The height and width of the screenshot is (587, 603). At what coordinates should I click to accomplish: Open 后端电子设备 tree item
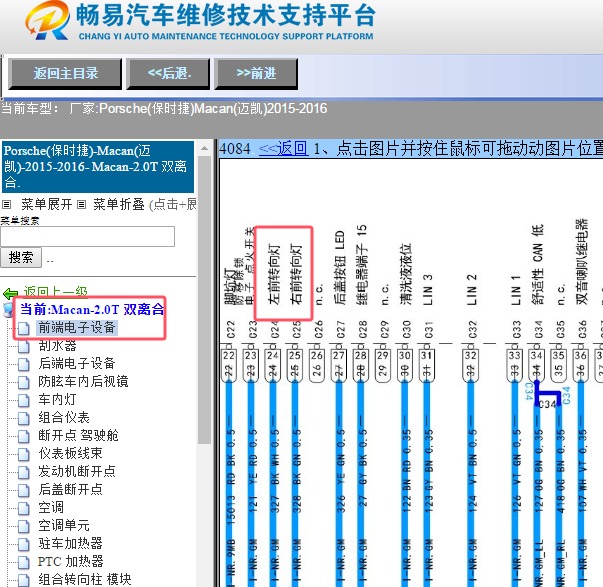point(77,363)
